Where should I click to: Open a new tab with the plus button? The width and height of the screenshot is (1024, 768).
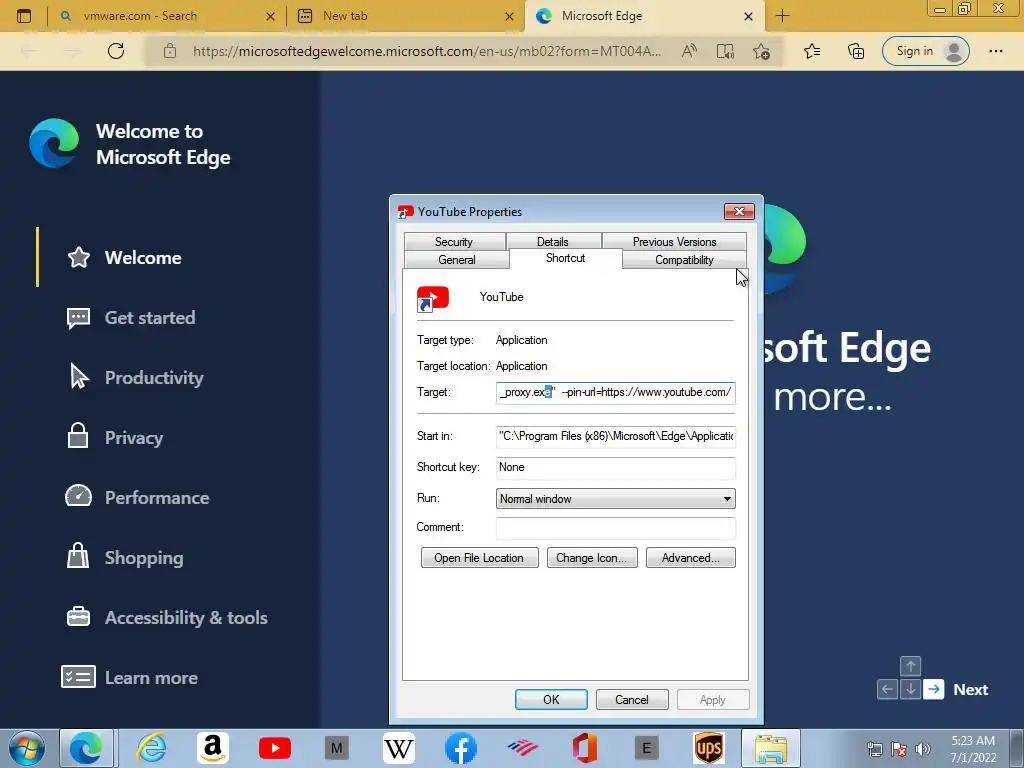point(782,16)
